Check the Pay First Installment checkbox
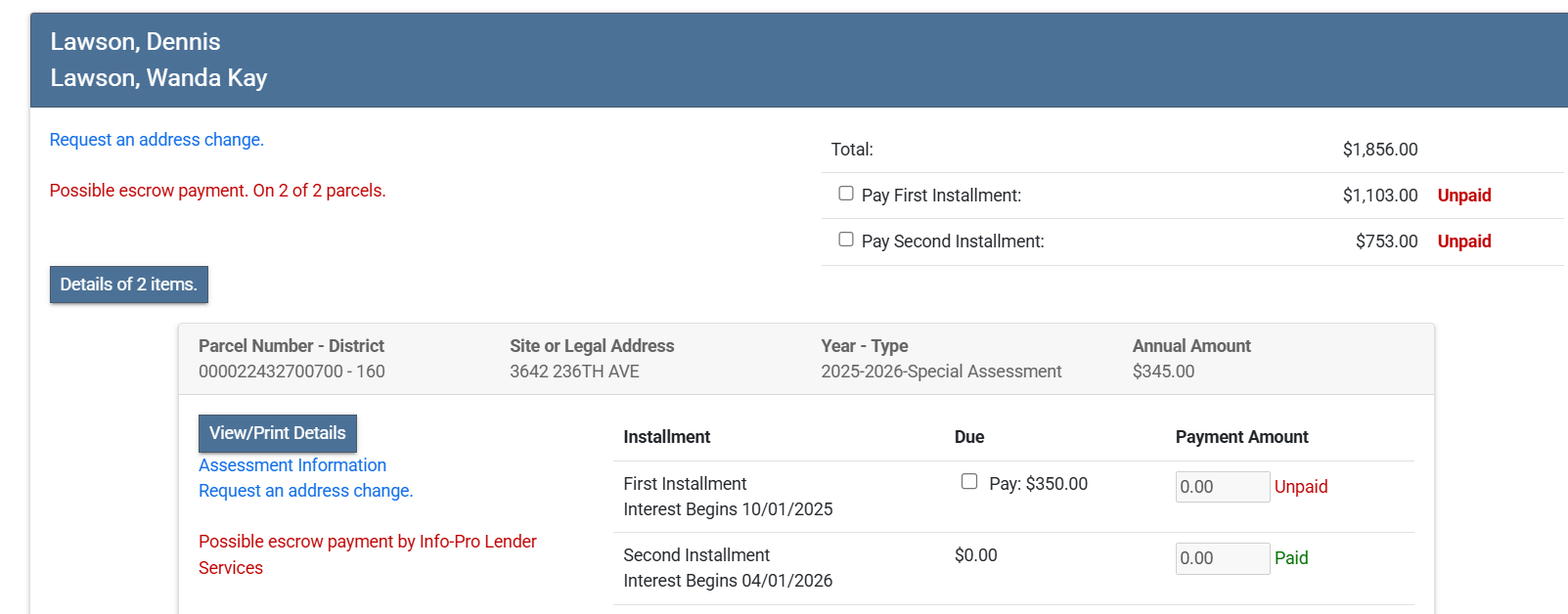 [x=846, y=194]
